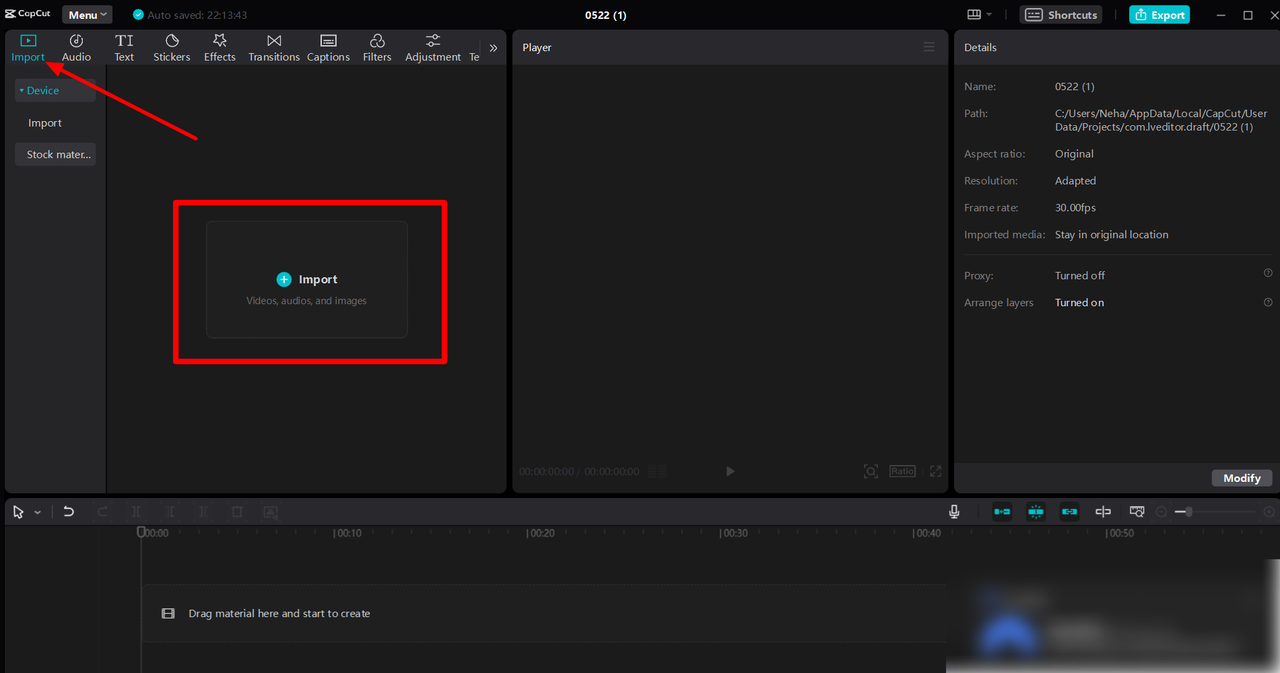The width and height of the screenshot is (1280, 673).
Task: Click the Player focus zoom icon
Action: click(871, 471)
